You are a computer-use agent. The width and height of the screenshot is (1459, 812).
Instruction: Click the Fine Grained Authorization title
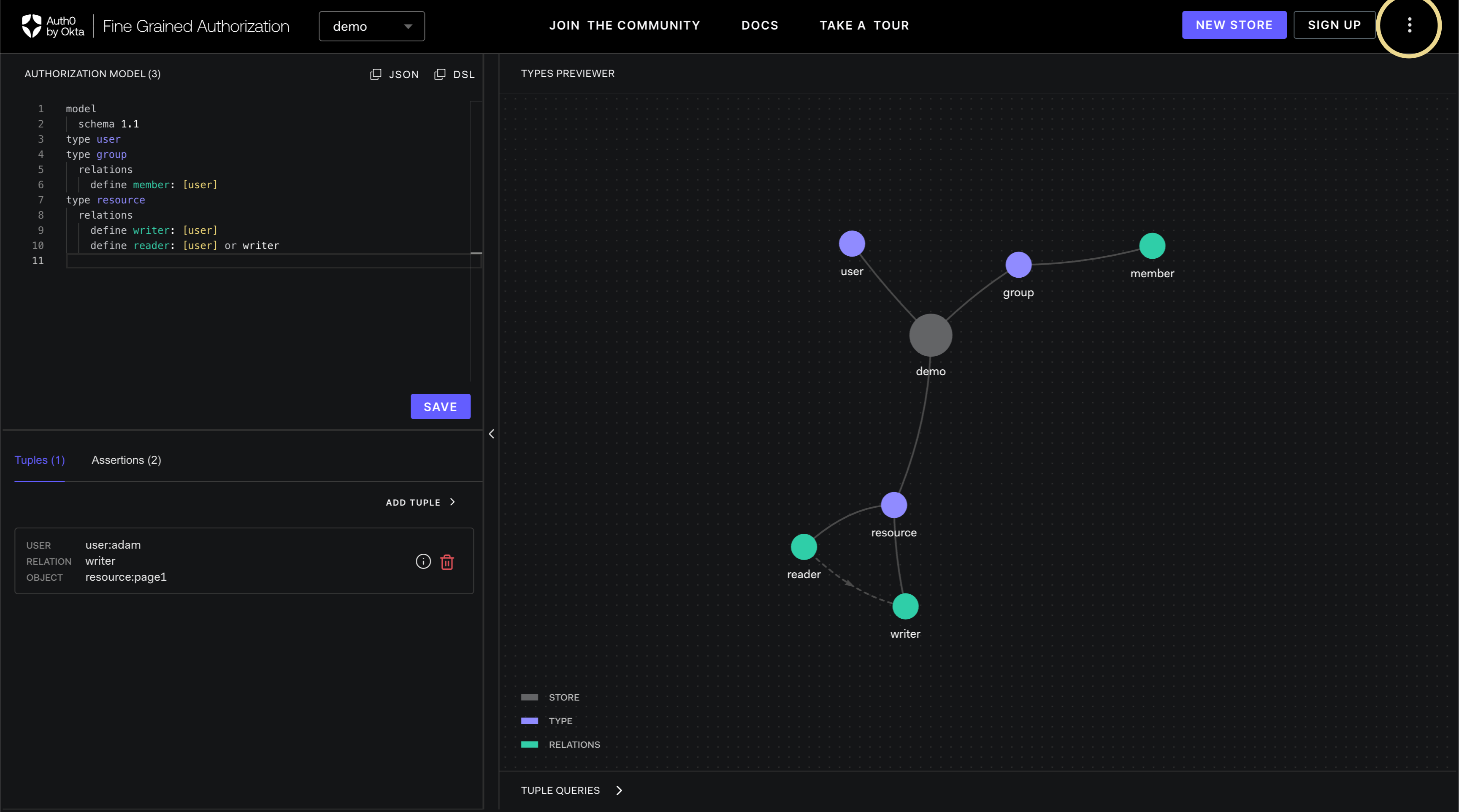195,26
